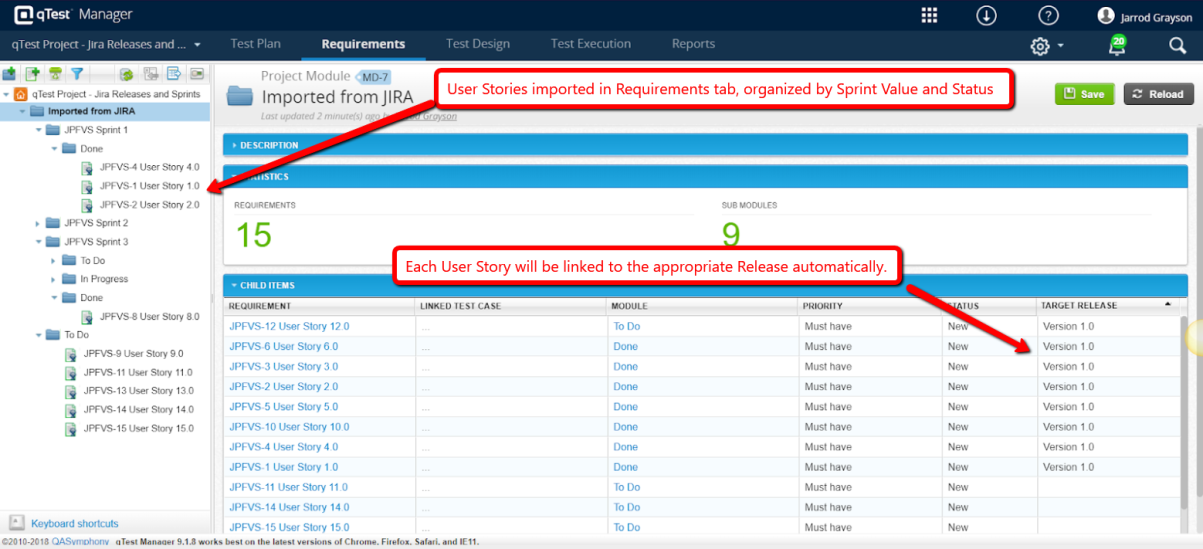Select JPFVS-2 User Story 2.0 in tree
Screen dimensions: 1203x549
149,204
